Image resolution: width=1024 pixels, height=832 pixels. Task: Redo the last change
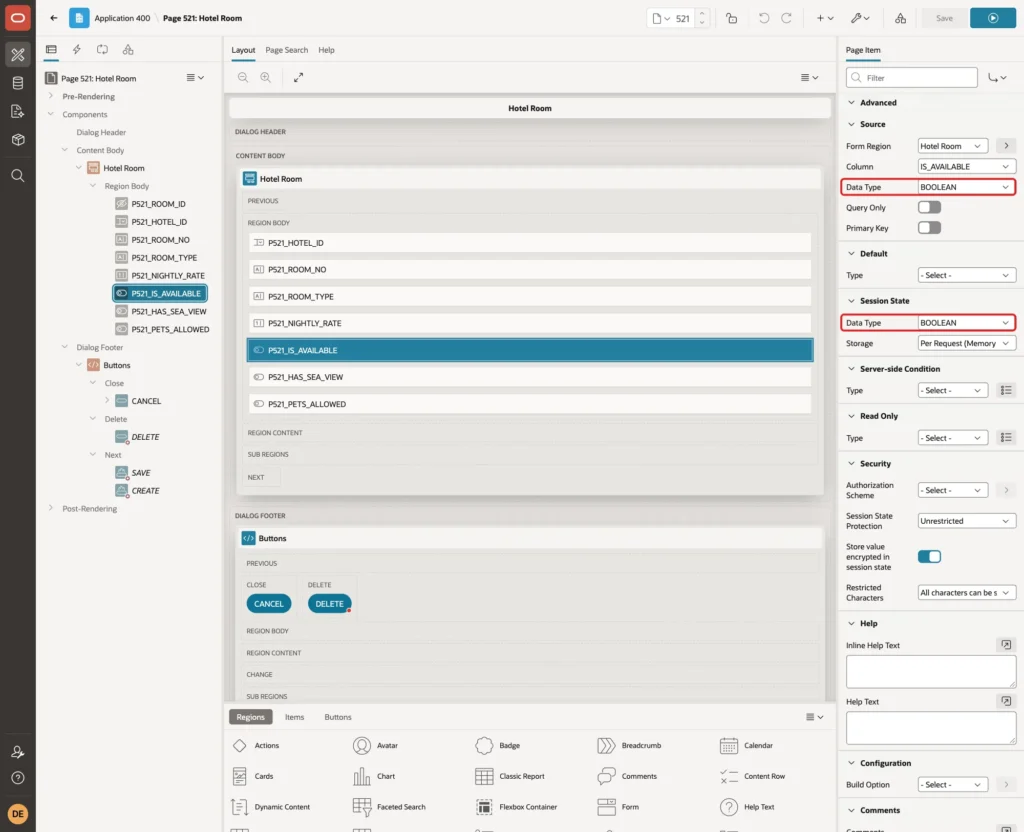786,18
